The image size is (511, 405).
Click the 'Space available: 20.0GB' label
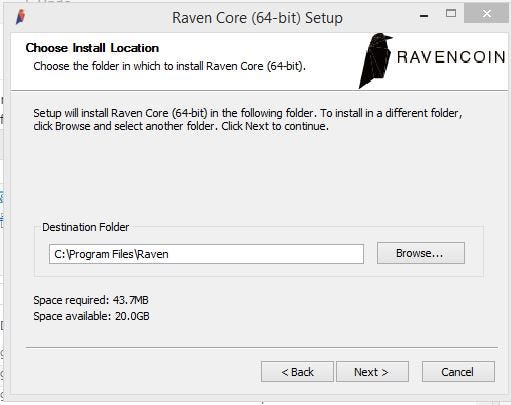91,316
